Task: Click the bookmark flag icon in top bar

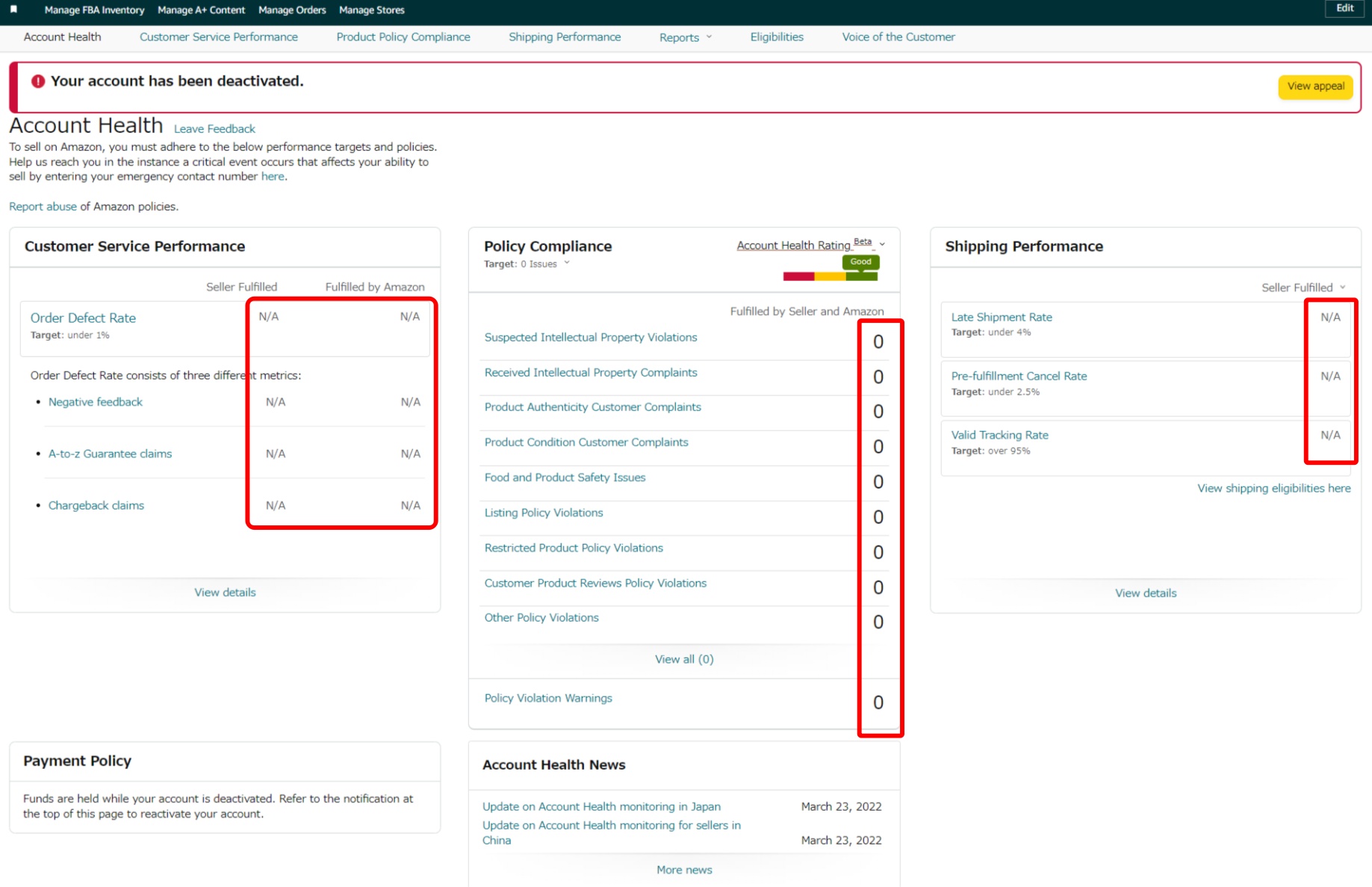Action: [x=13, y=10]
